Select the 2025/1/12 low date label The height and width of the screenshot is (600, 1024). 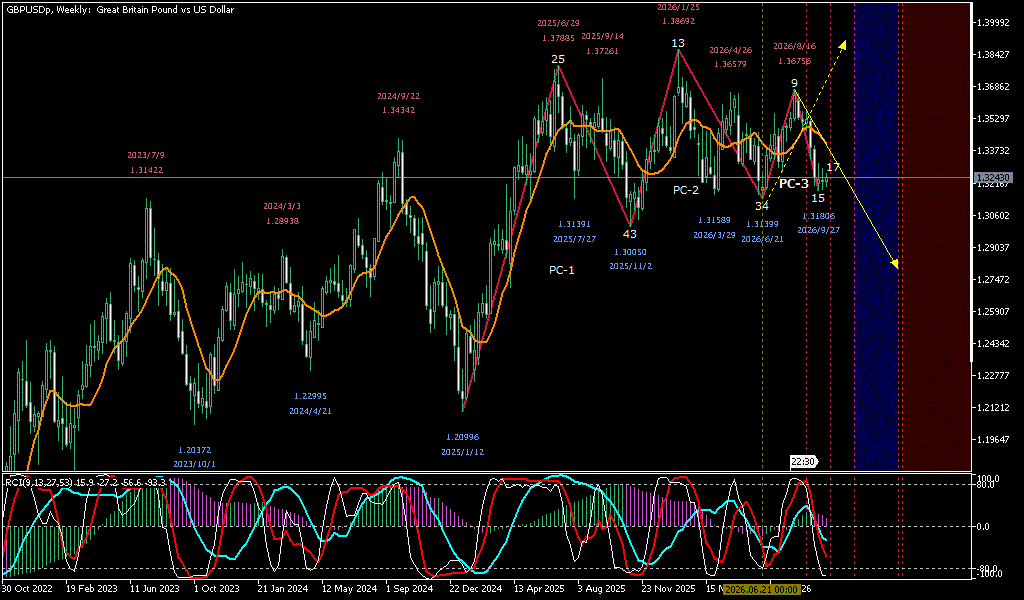(462, 452)
